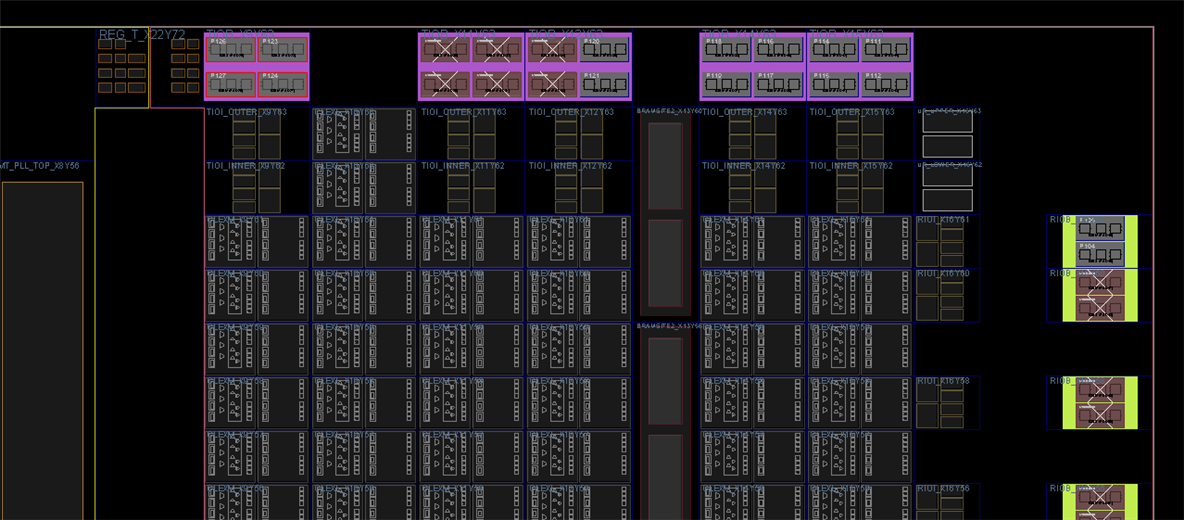
Task: Select I/O pad P127
Action: click(x=231, y=85)
